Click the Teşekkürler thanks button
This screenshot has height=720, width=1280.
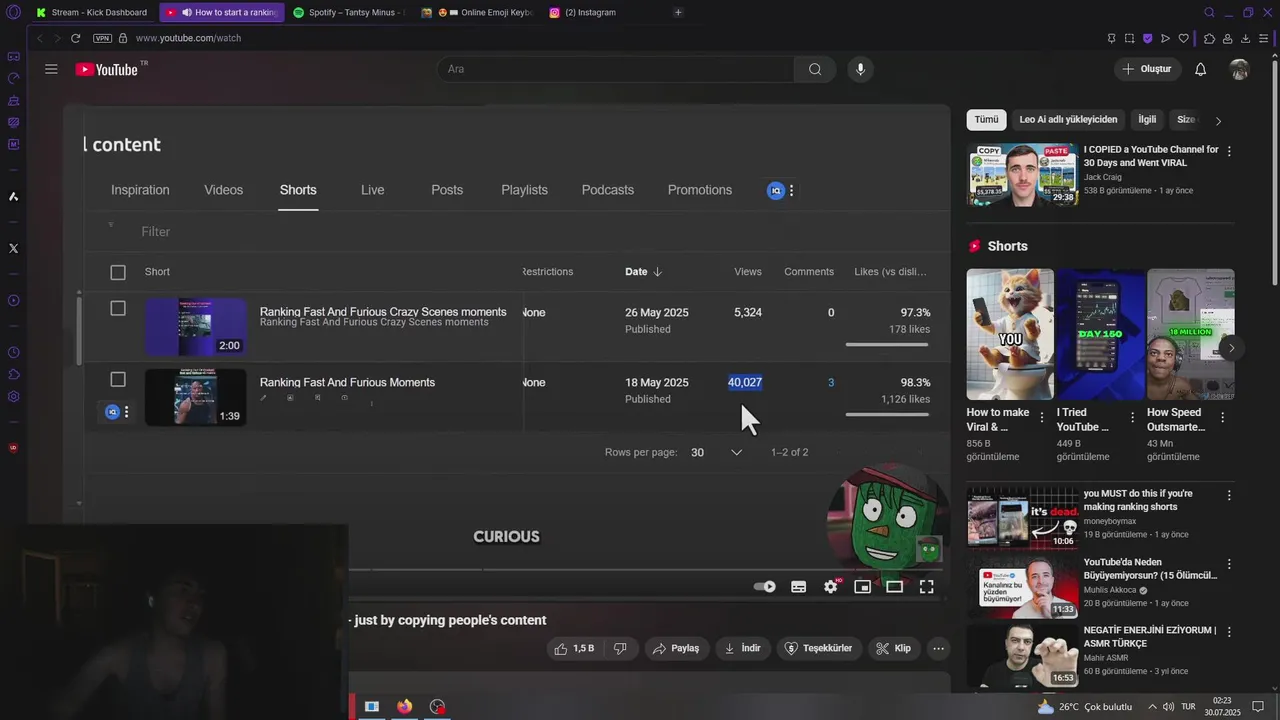(x=819, y=648)
